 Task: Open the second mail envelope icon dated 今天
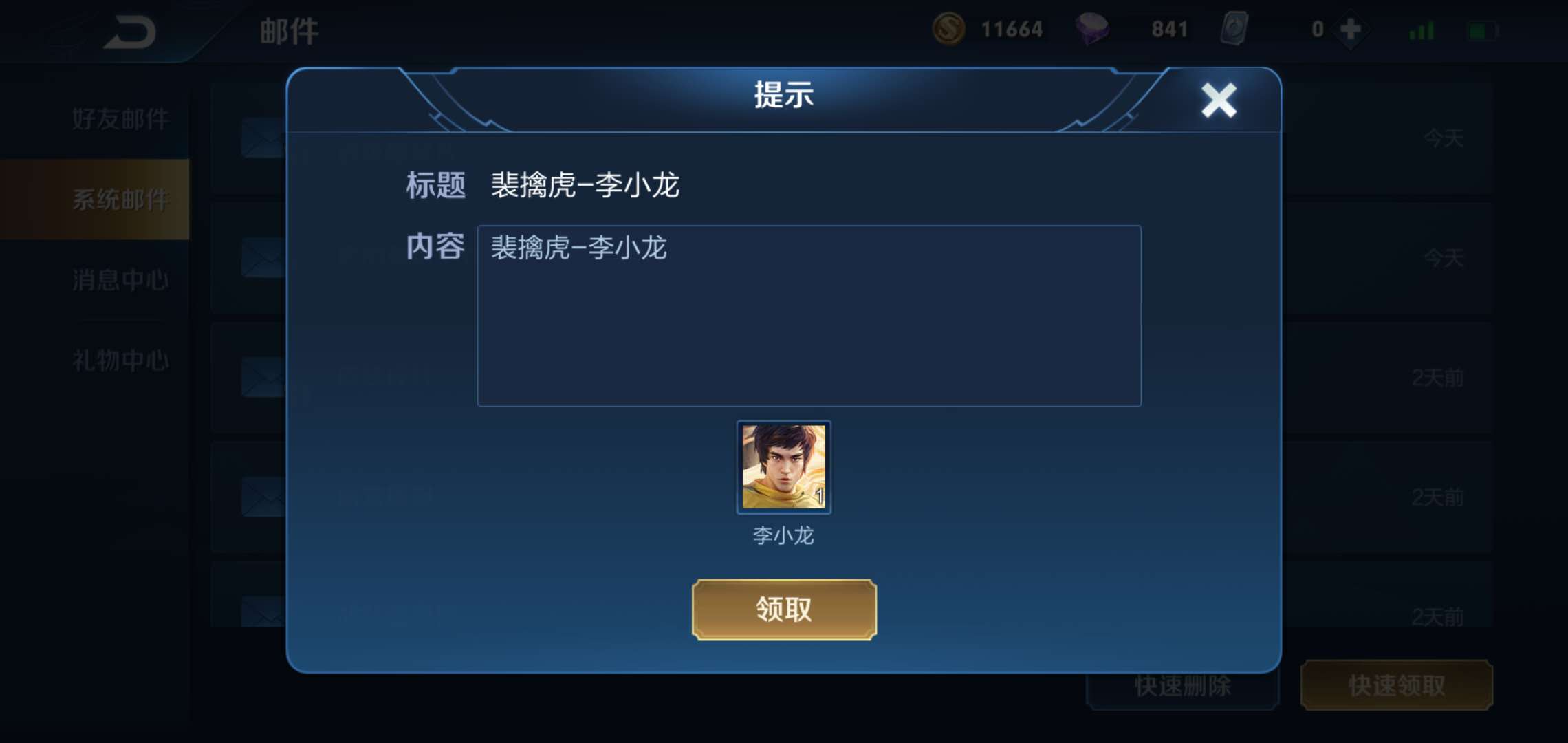(263, 258)
